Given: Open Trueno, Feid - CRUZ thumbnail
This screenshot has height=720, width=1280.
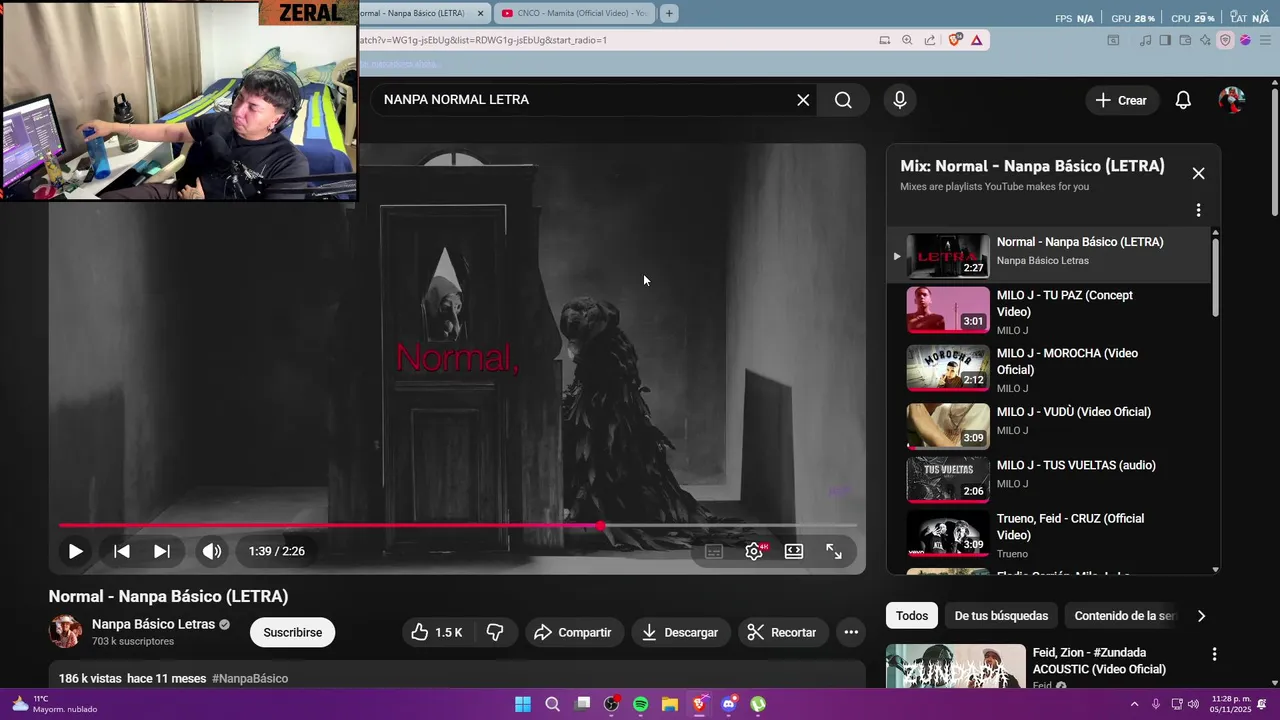Looking at the screenshot, I should [948, 535].
